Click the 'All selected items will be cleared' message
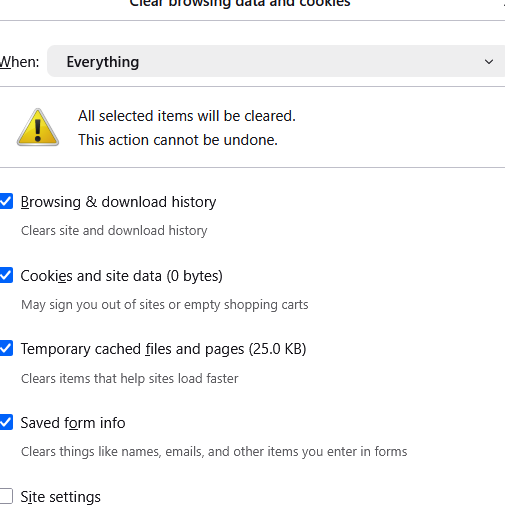505x520 pixels. pos(187,116)
